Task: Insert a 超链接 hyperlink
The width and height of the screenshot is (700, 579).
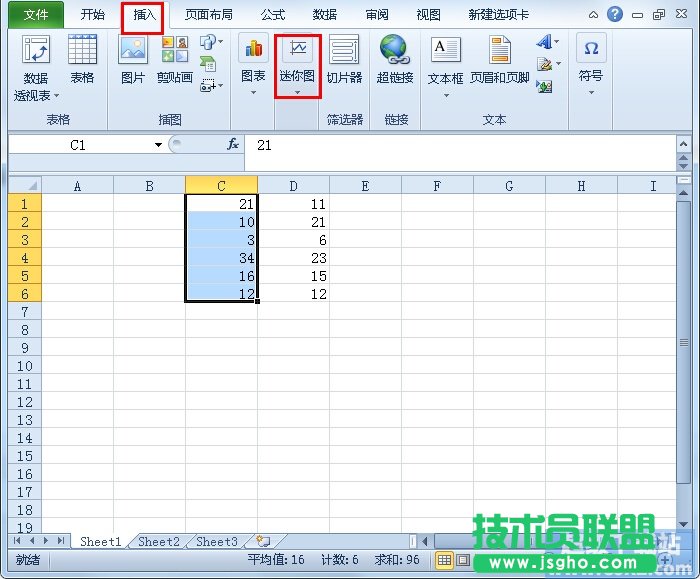Action: point(395,59)
